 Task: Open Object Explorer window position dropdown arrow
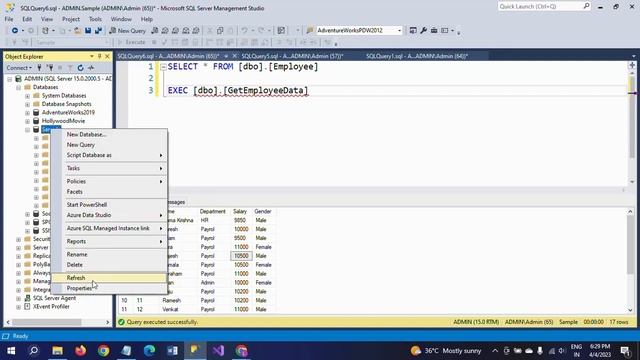tap(91, 56)
